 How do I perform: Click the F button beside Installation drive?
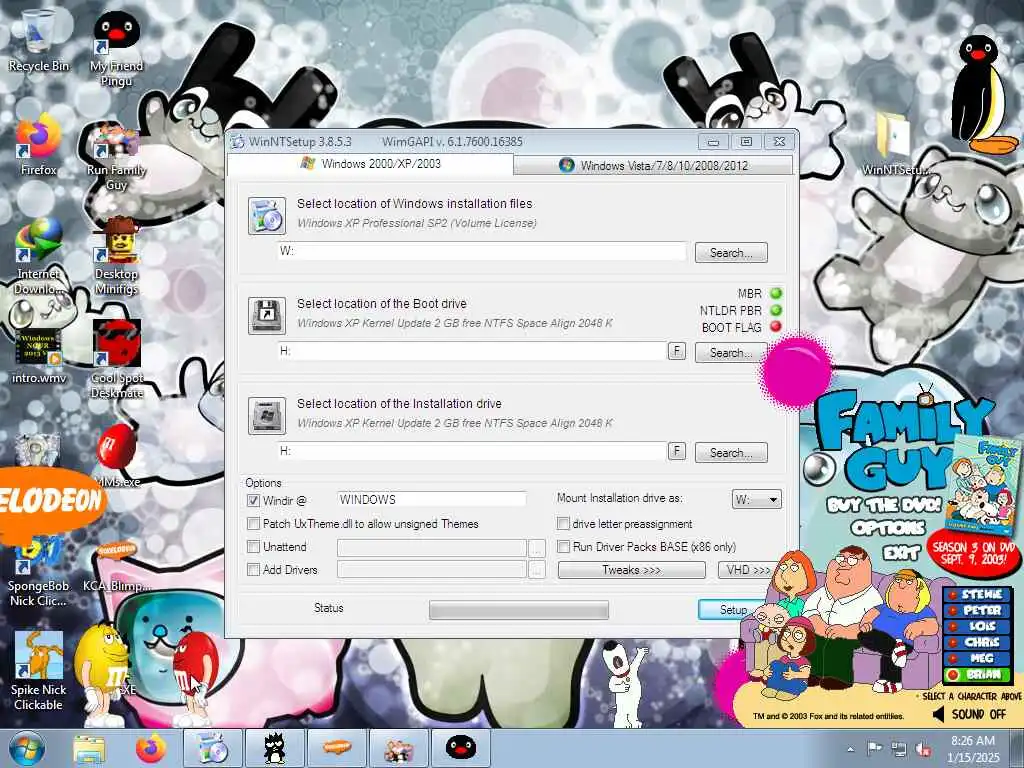point(677,451)
